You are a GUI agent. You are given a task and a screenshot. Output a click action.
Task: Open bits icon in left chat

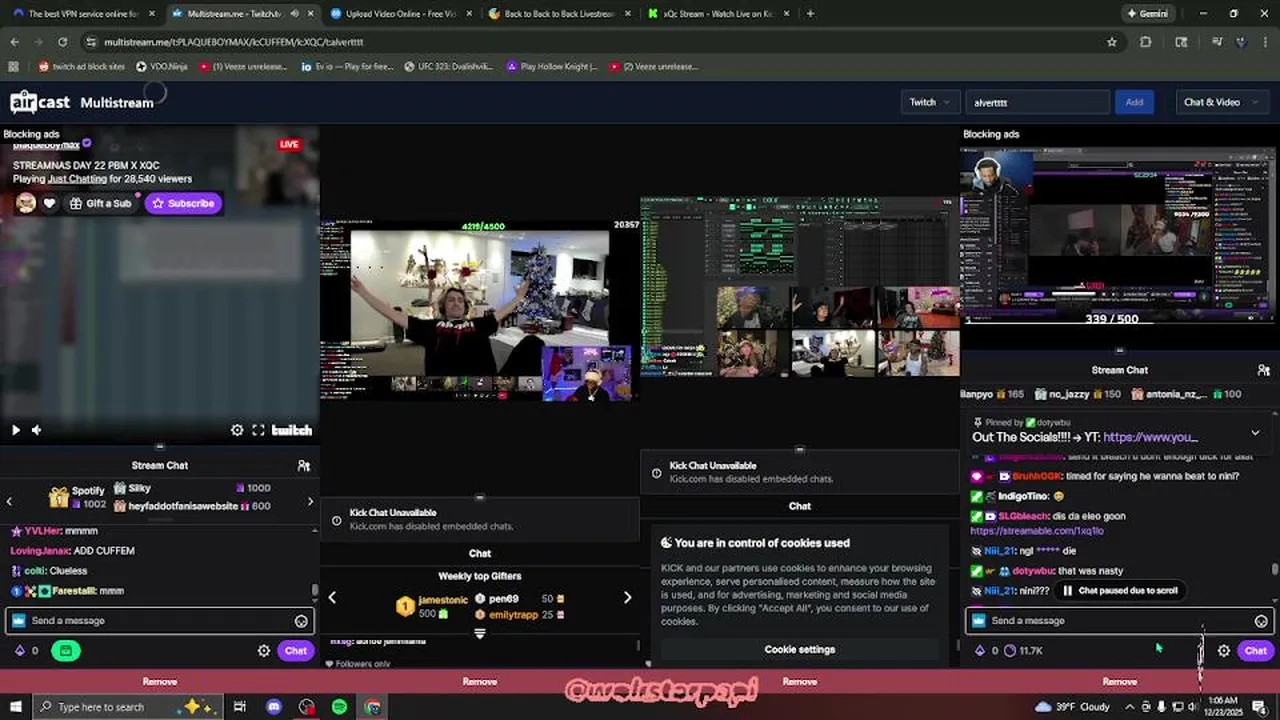(x=19, y=650)
